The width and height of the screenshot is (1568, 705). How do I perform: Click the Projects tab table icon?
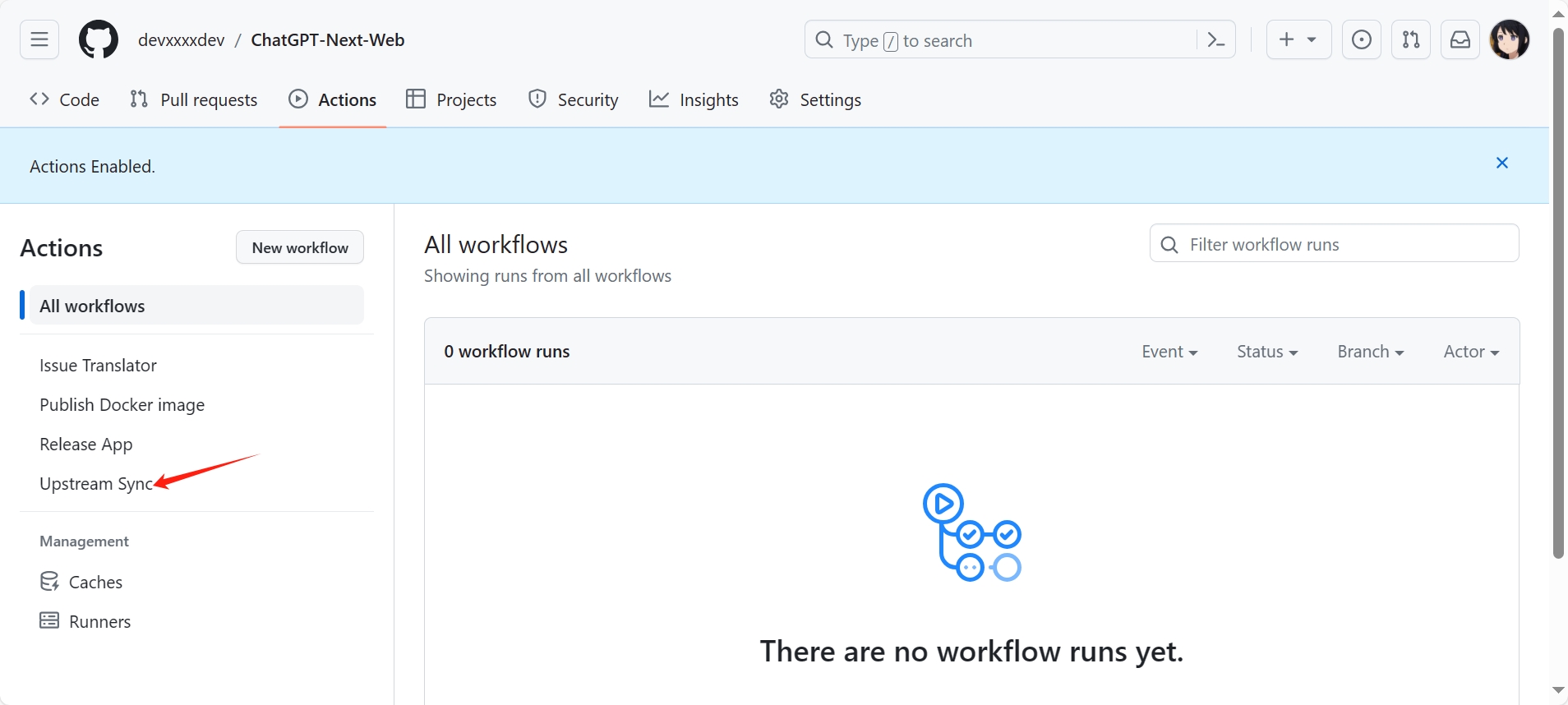pos(416,99)
